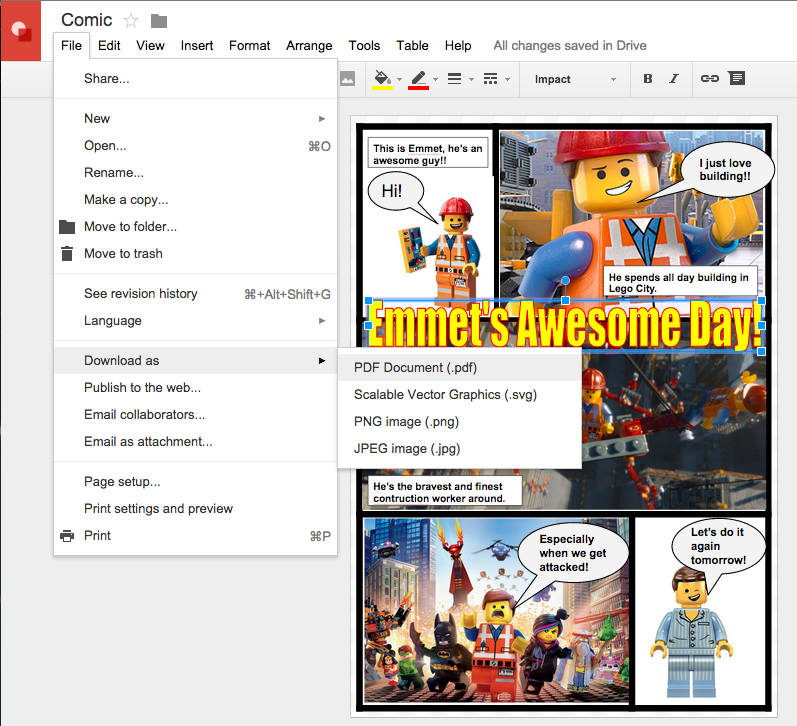
Task: Select Email as attachment...
Action: pyautogui.click(x=195, y=442)
